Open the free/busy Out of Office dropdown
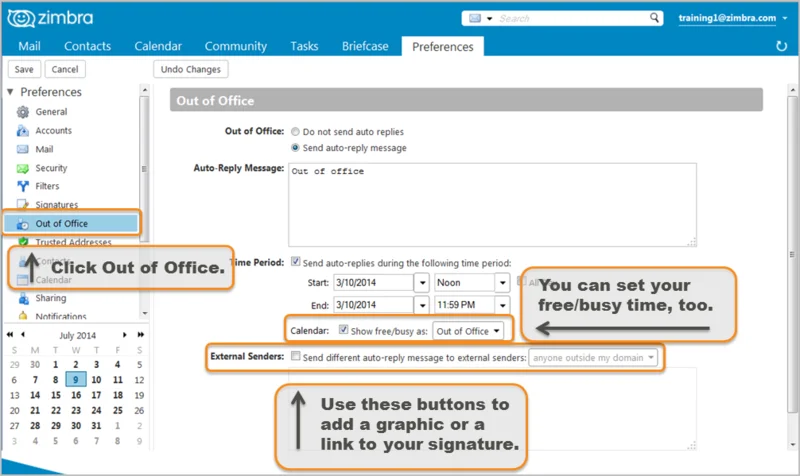This screenshot has height=476, width=800. click(468, 331)
